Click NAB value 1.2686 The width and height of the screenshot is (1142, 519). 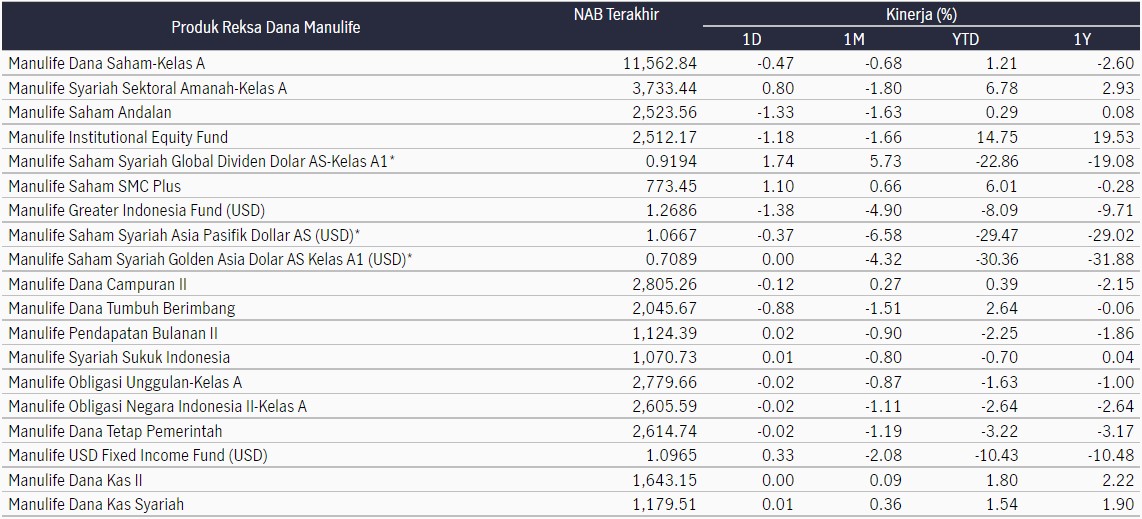click(x=674, y=210)
